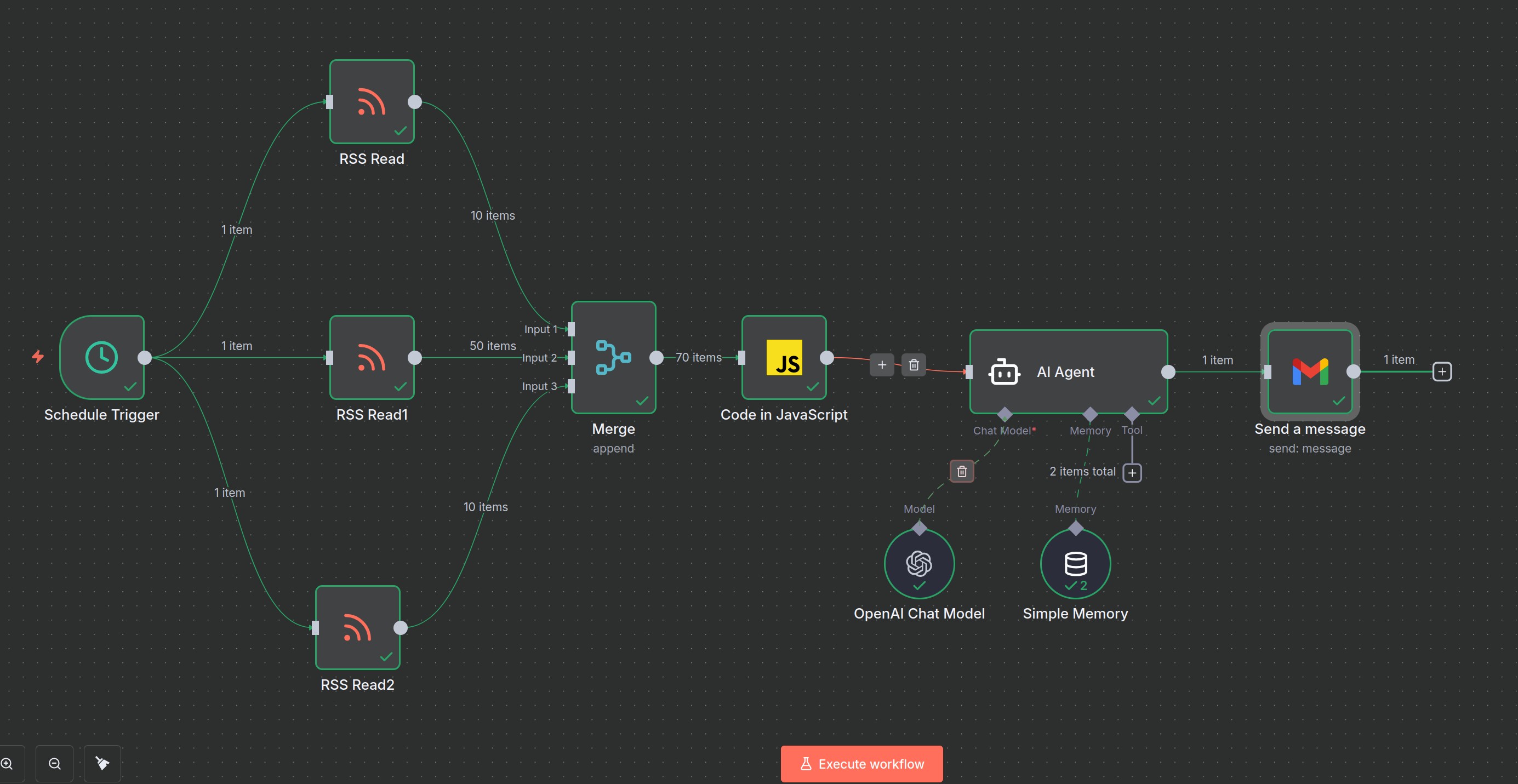
Task: Click Merge Input 2 connector
Action: 571,358
